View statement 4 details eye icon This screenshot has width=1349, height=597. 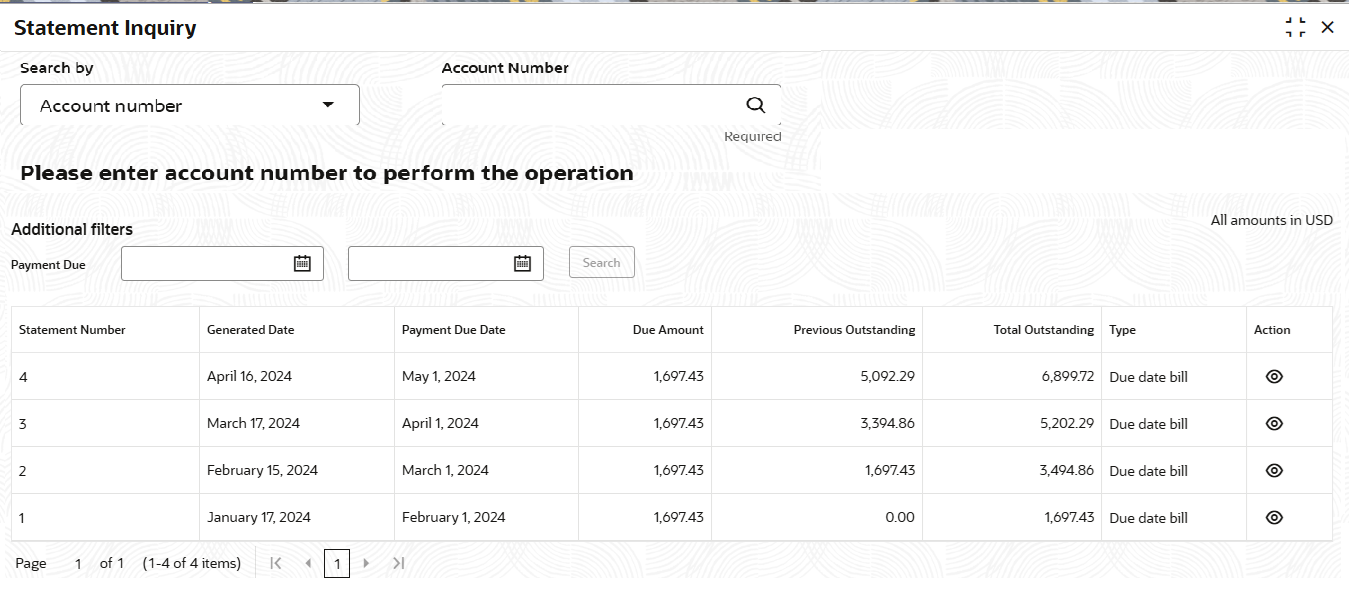(1274, 376)
